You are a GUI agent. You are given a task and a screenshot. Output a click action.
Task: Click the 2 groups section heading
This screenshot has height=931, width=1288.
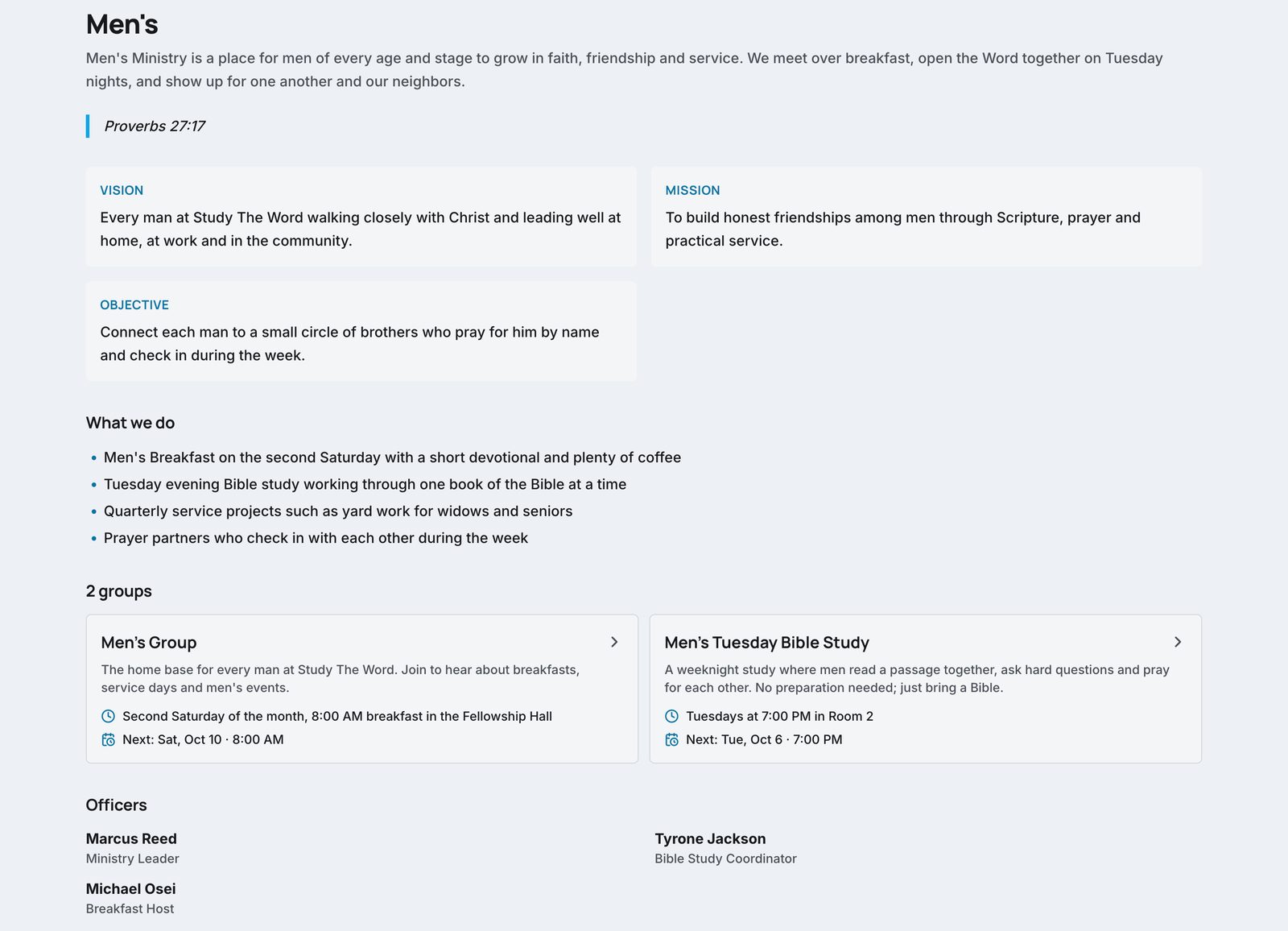click(x=119, y=591)
